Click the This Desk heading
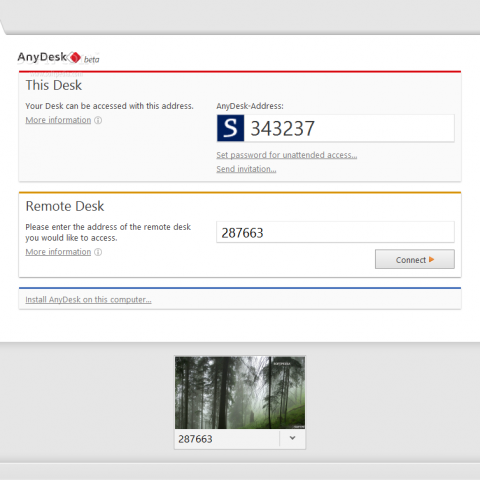The height and width of the screenshot is (480, 480). pos(54,85)
